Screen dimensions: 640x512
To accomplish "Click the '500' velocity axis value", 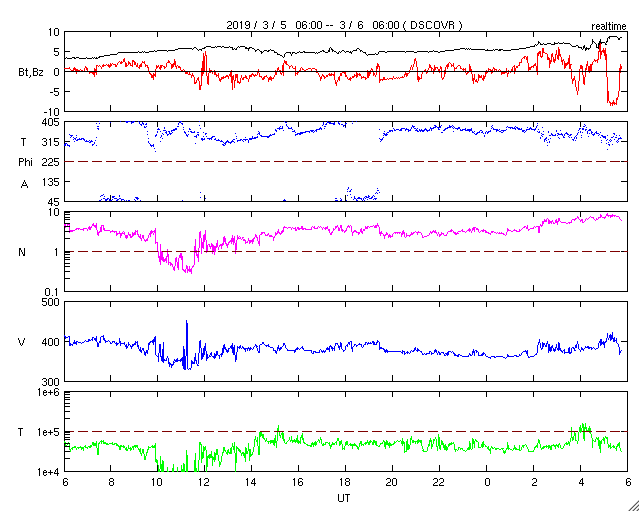I will [x=52, y=302].
